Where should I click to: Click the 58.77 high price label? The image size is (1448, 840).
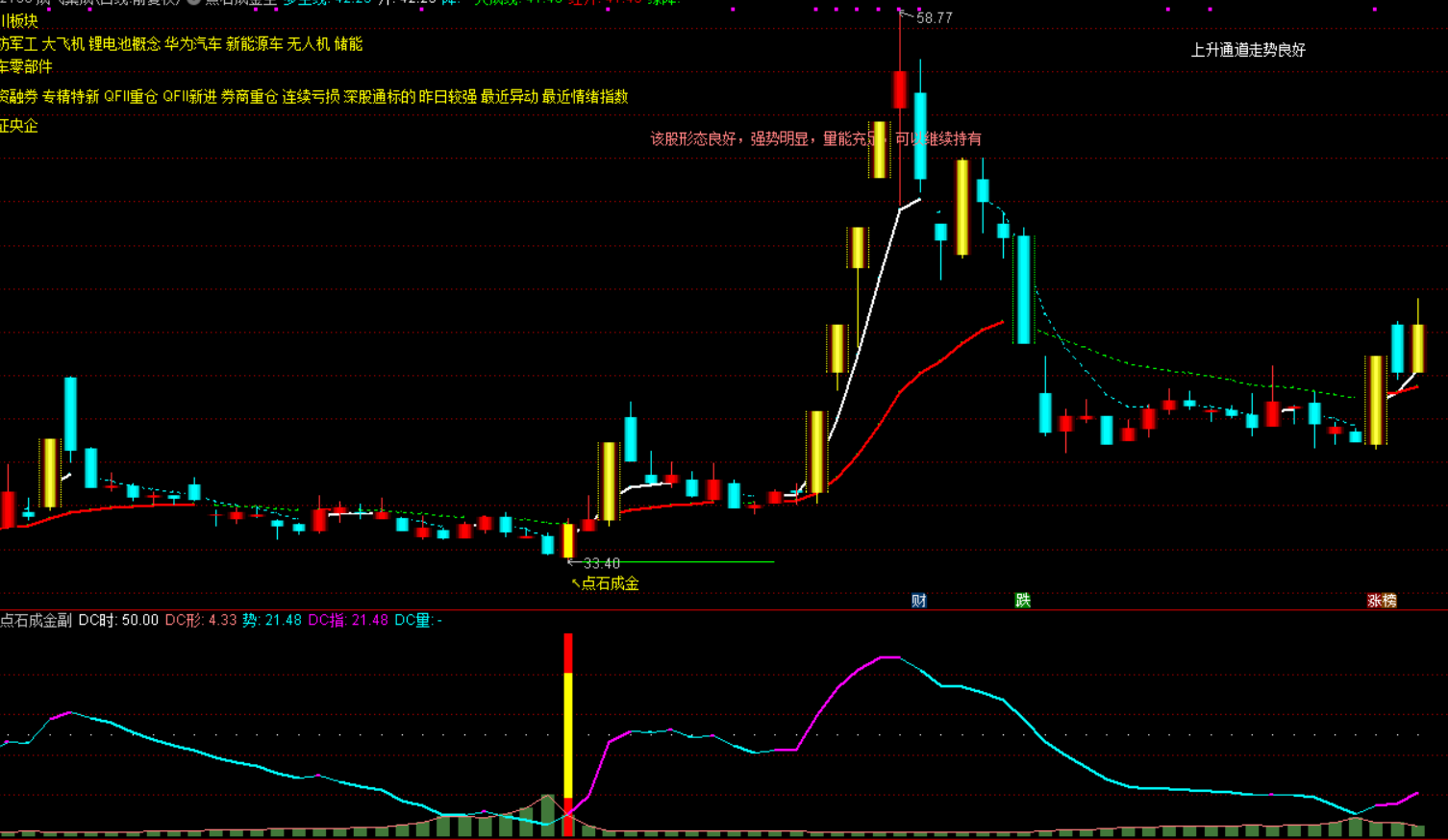(x=935, y=18)
